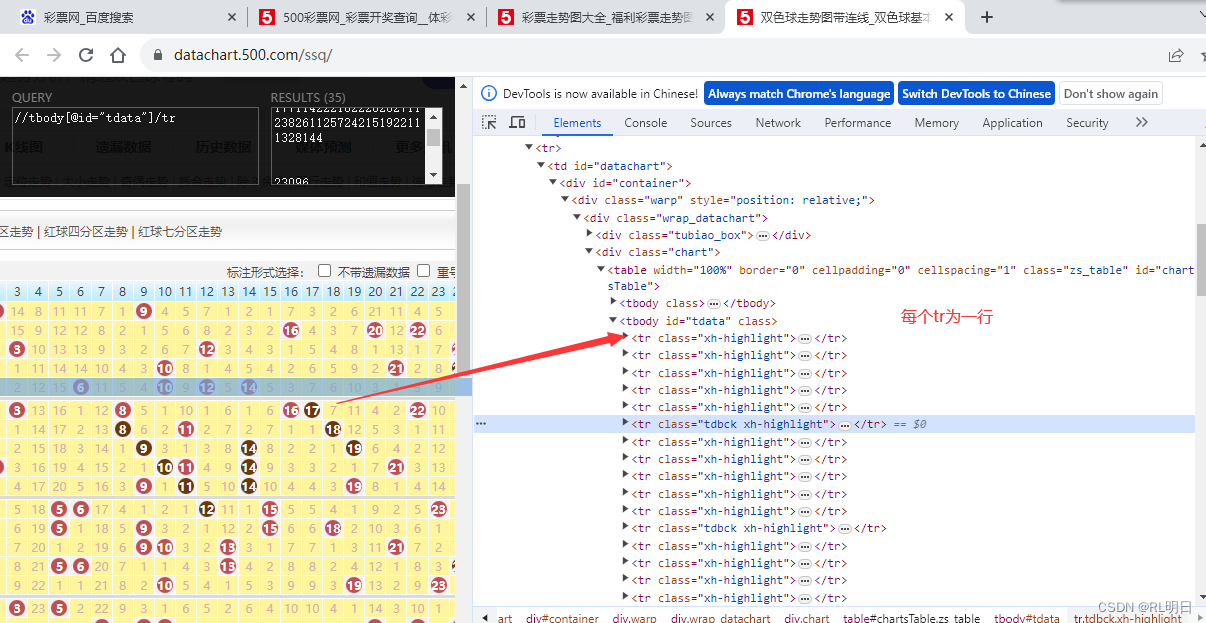Show more DevTools tabs with >> icon
This screenshot has width=1206, height=623.
pos(1142,122)
